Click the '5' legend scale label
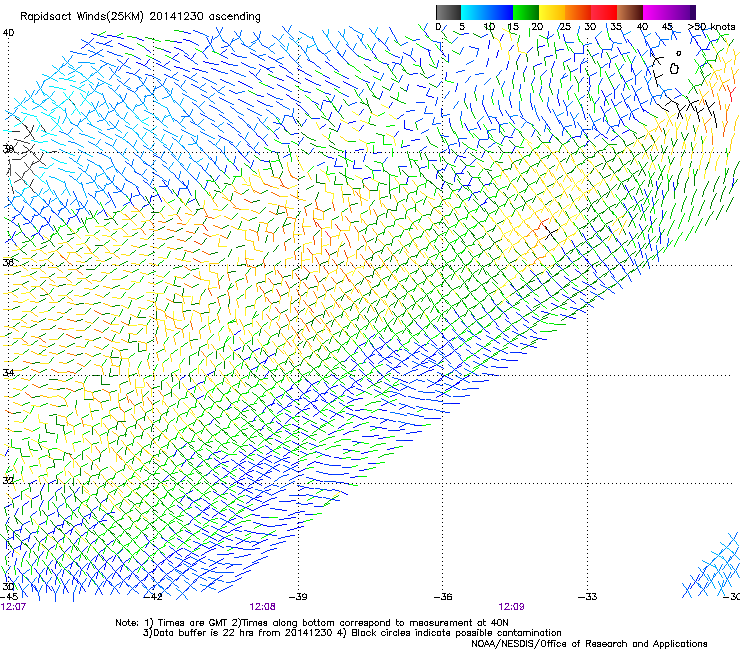This screenshot has width=740, height=650. point(462,27)
